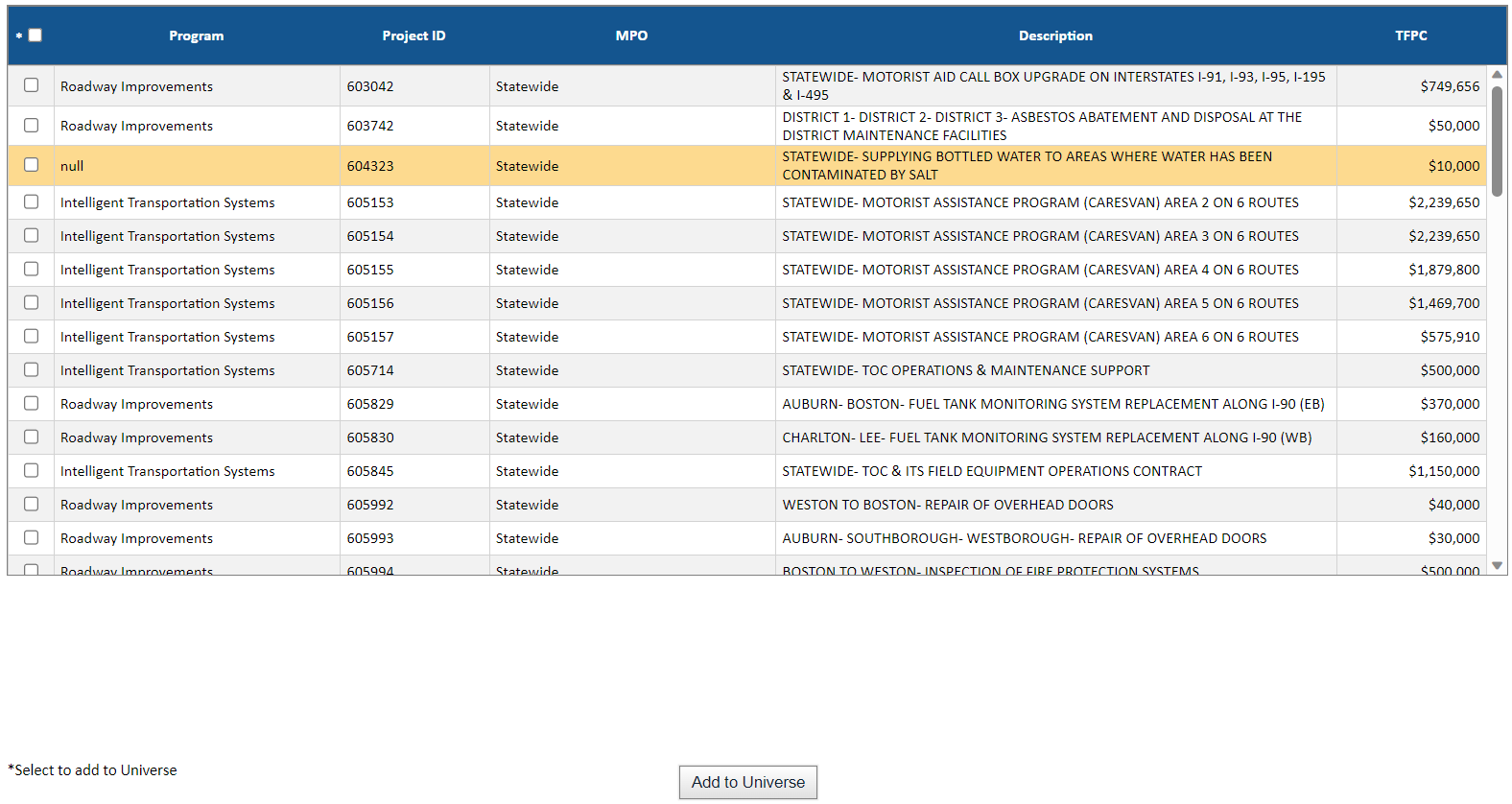Toggle checkbox for project 605153
Viewport: 1512px width, 804px height.
pyautogui.click(x=32, y=202)
